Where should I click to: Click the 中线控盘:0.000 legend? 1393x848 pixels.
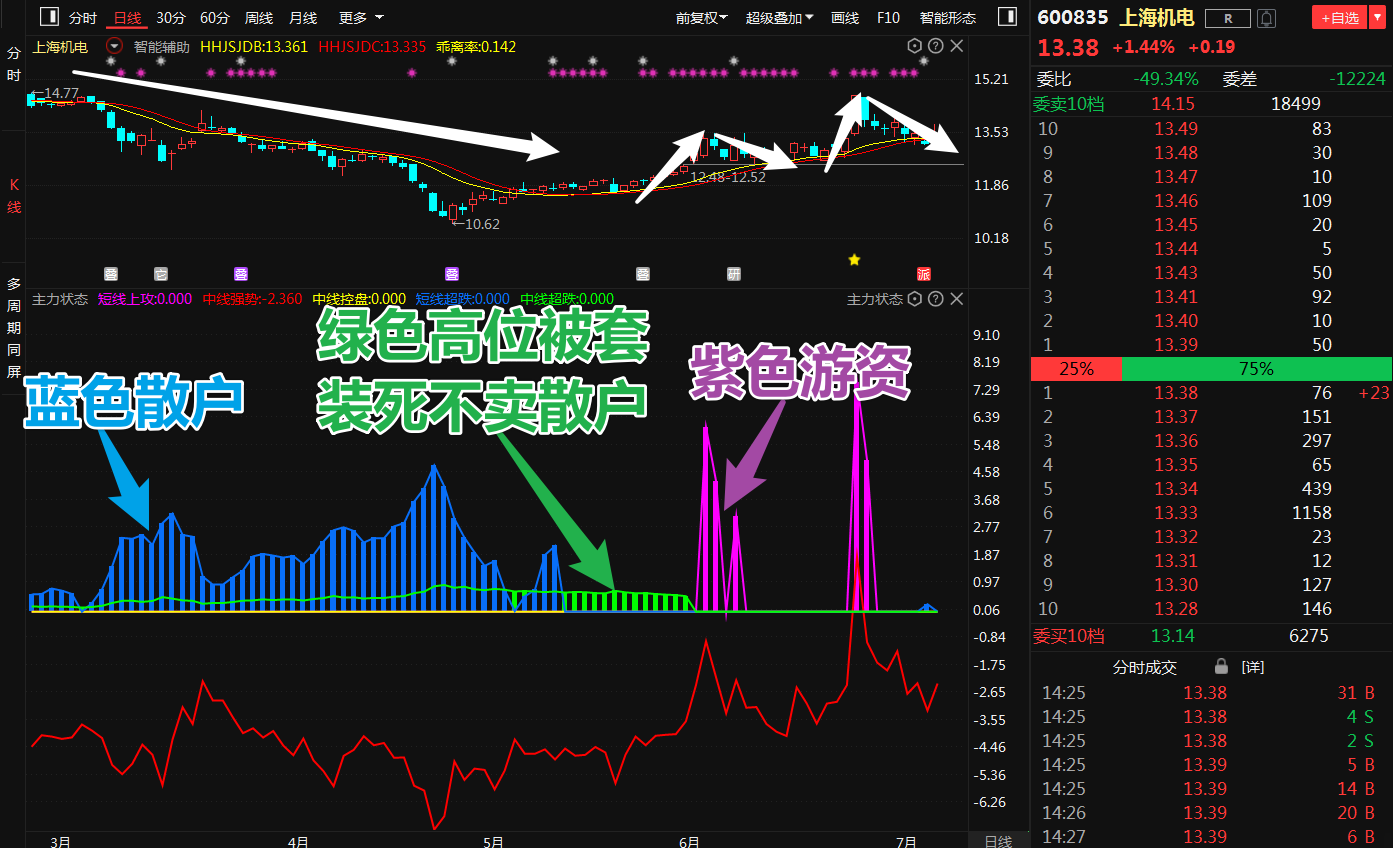359,299
